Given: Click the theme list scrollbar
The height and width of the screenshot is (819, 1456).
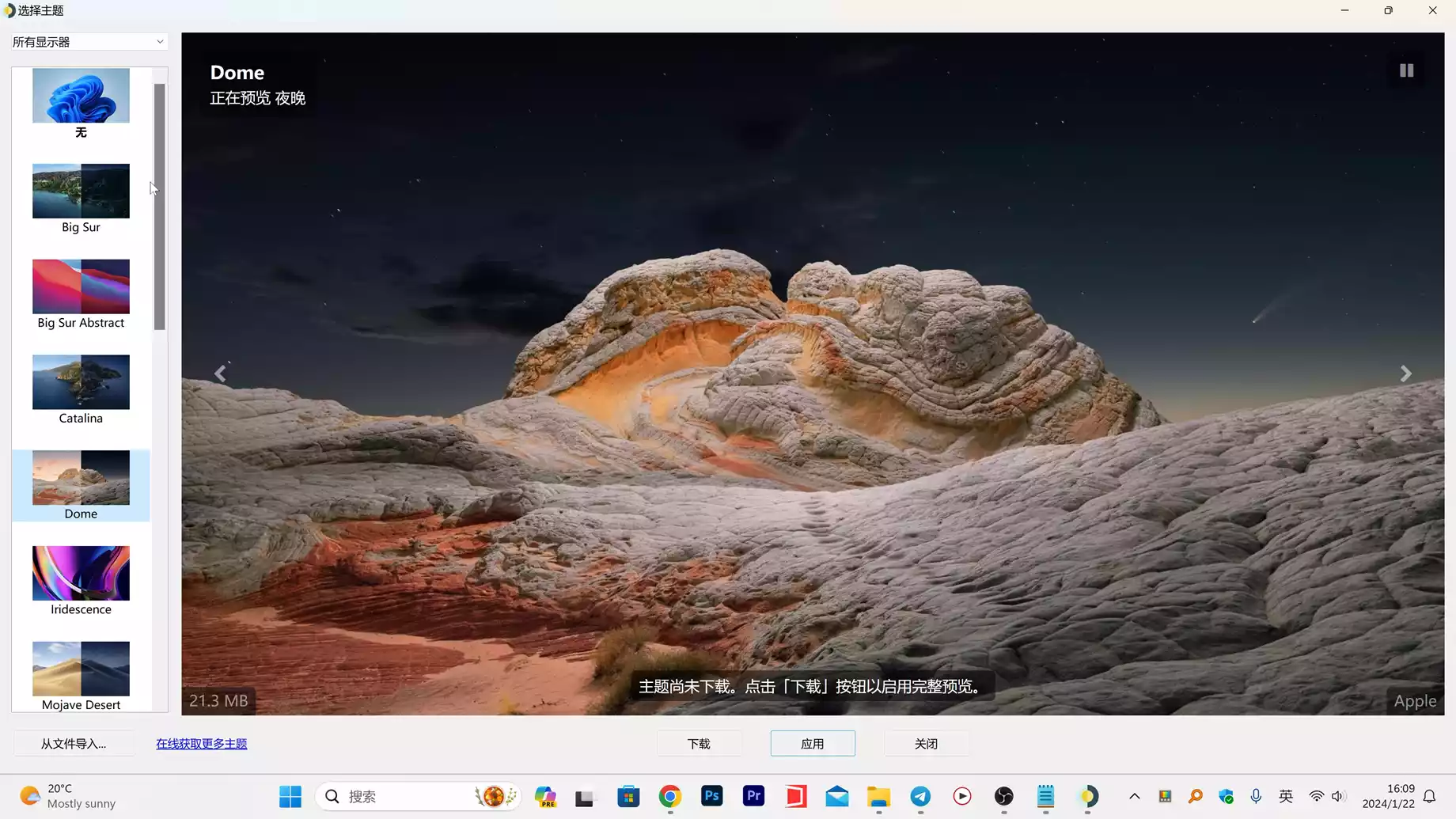Looking at the screenshot, I should [160, 206].
